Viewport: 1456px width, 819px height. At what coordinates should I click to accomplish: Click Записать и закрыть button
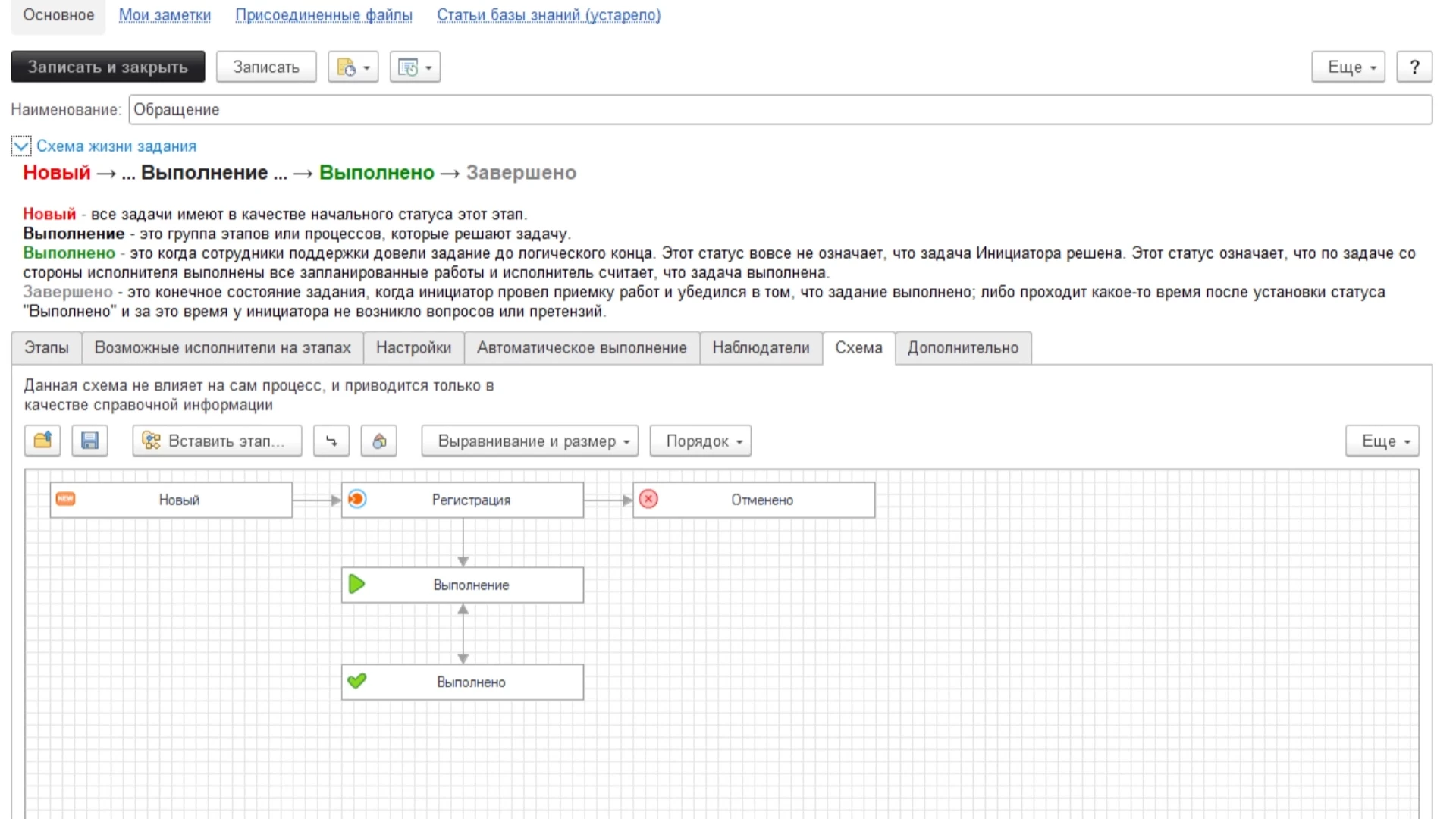tap(108, 67)
